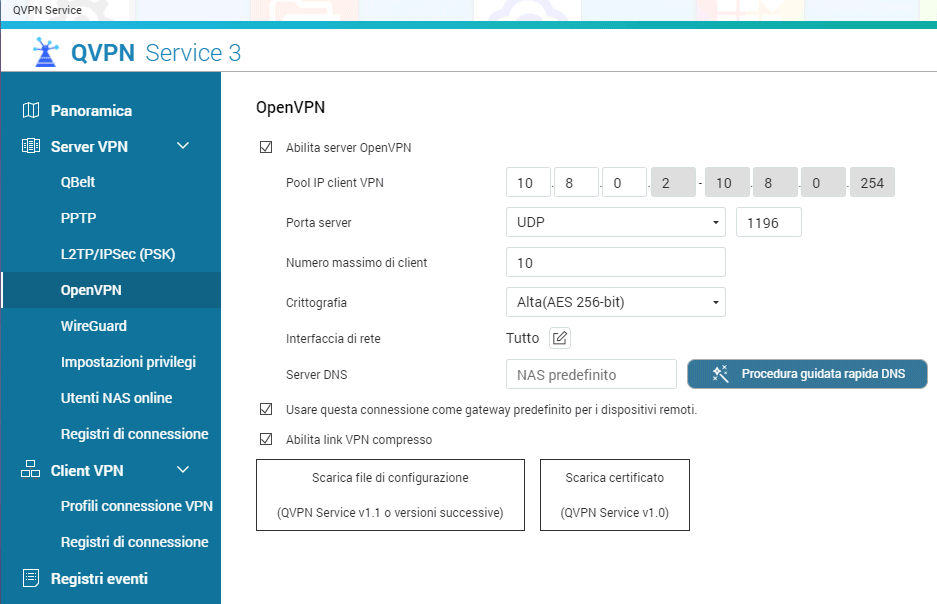Click the server port field 1196
Screen dimensions: 937x604
[768, 222]
